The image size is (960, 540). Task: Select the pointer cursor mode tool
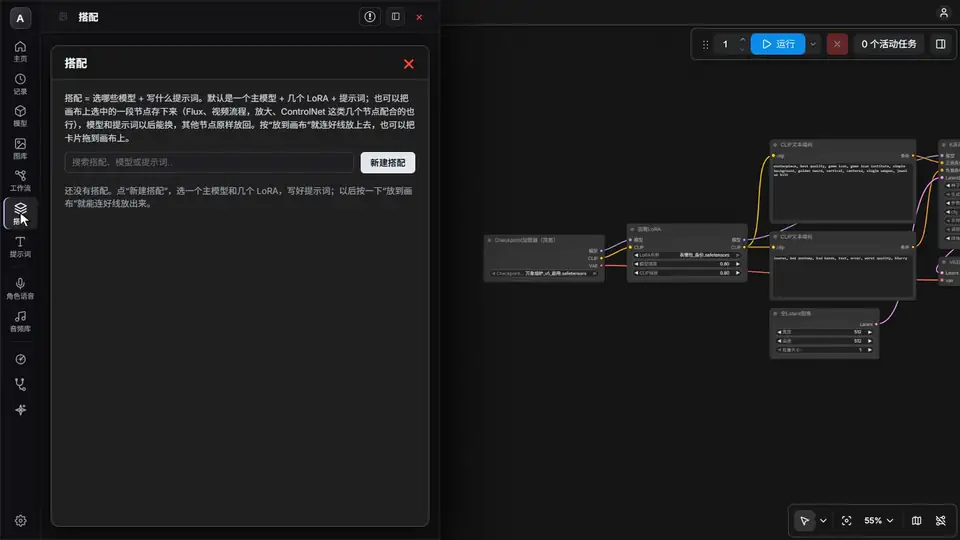804,521
